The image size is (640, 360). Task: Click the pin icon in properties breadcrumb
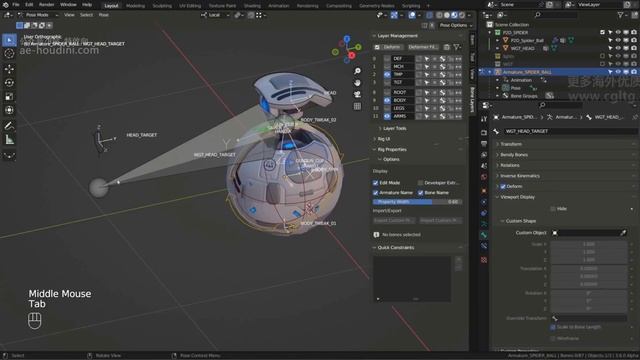pyautogui.click(x=634, y=117)
